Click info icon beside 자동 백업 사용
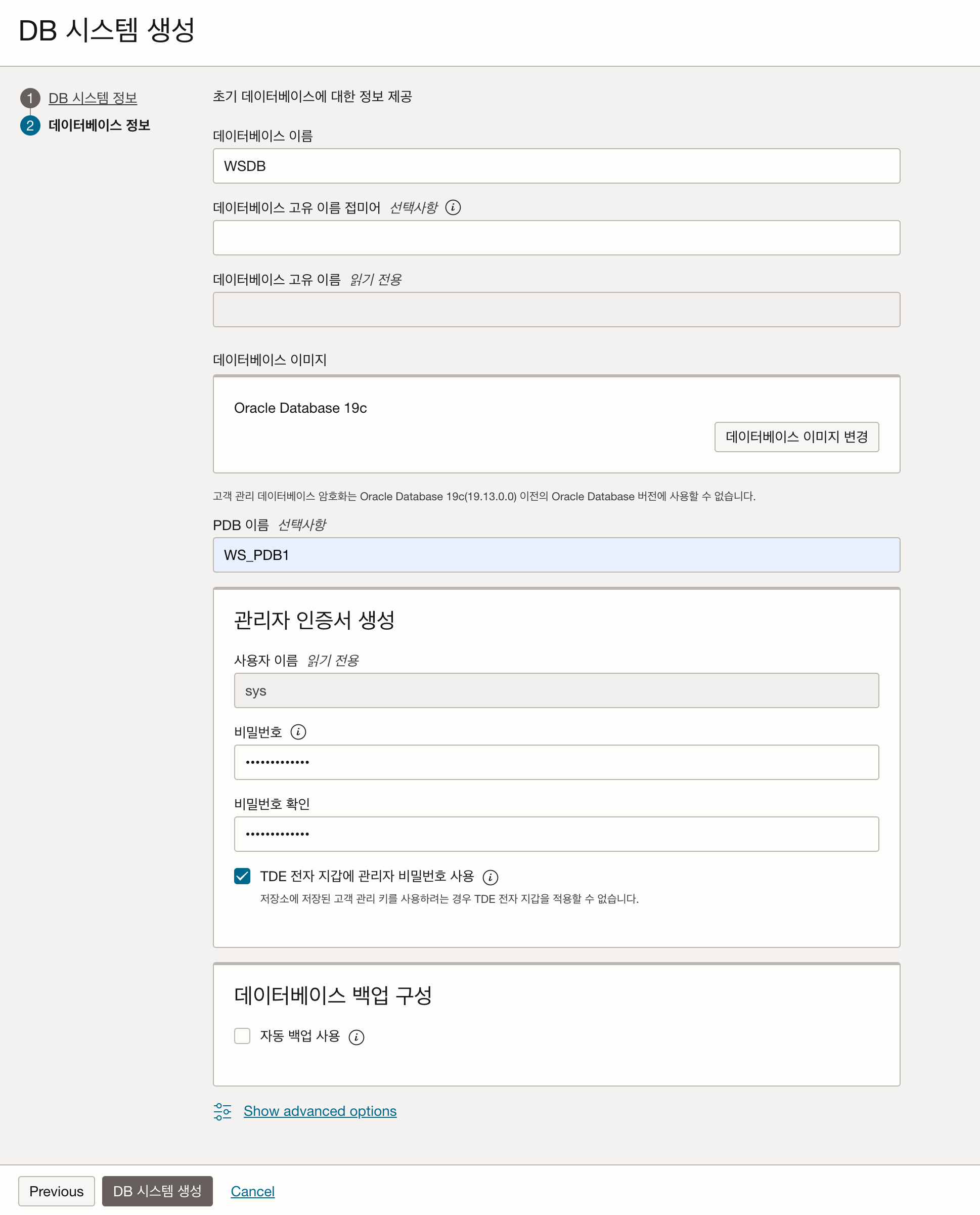This screenshot has height=1215, width=980. [356, 1037]
